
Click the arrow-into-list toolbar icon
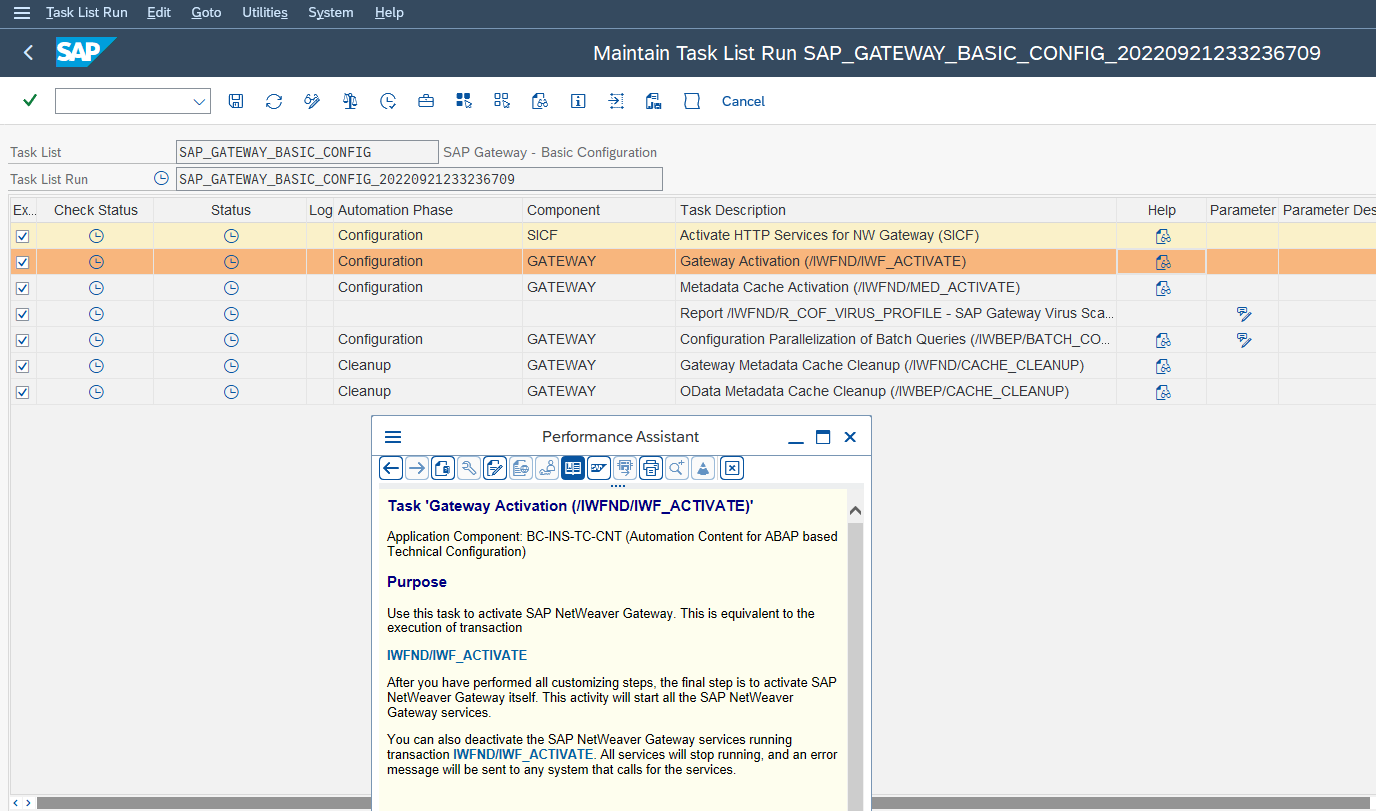pyautogui.click(x=616, y=101)
